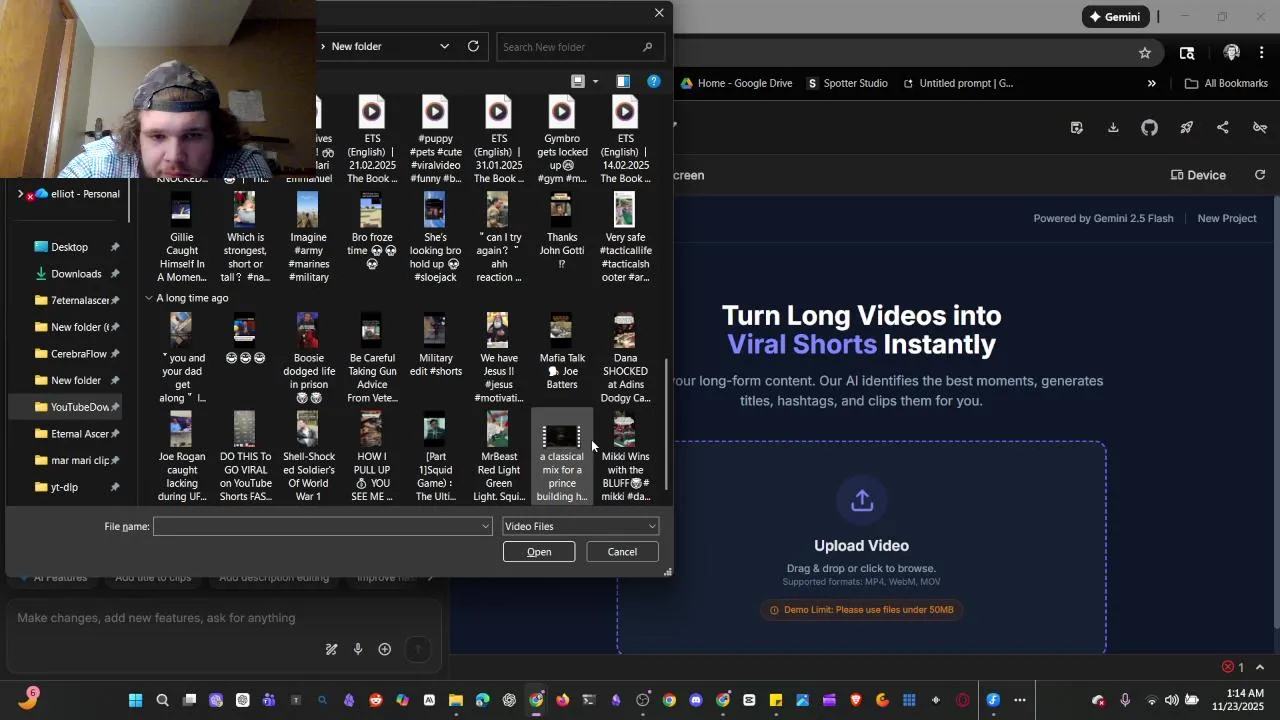1280x720 pixels.
Task: Open the Chrome profile avatar
Action: (x=1231, y=53)
